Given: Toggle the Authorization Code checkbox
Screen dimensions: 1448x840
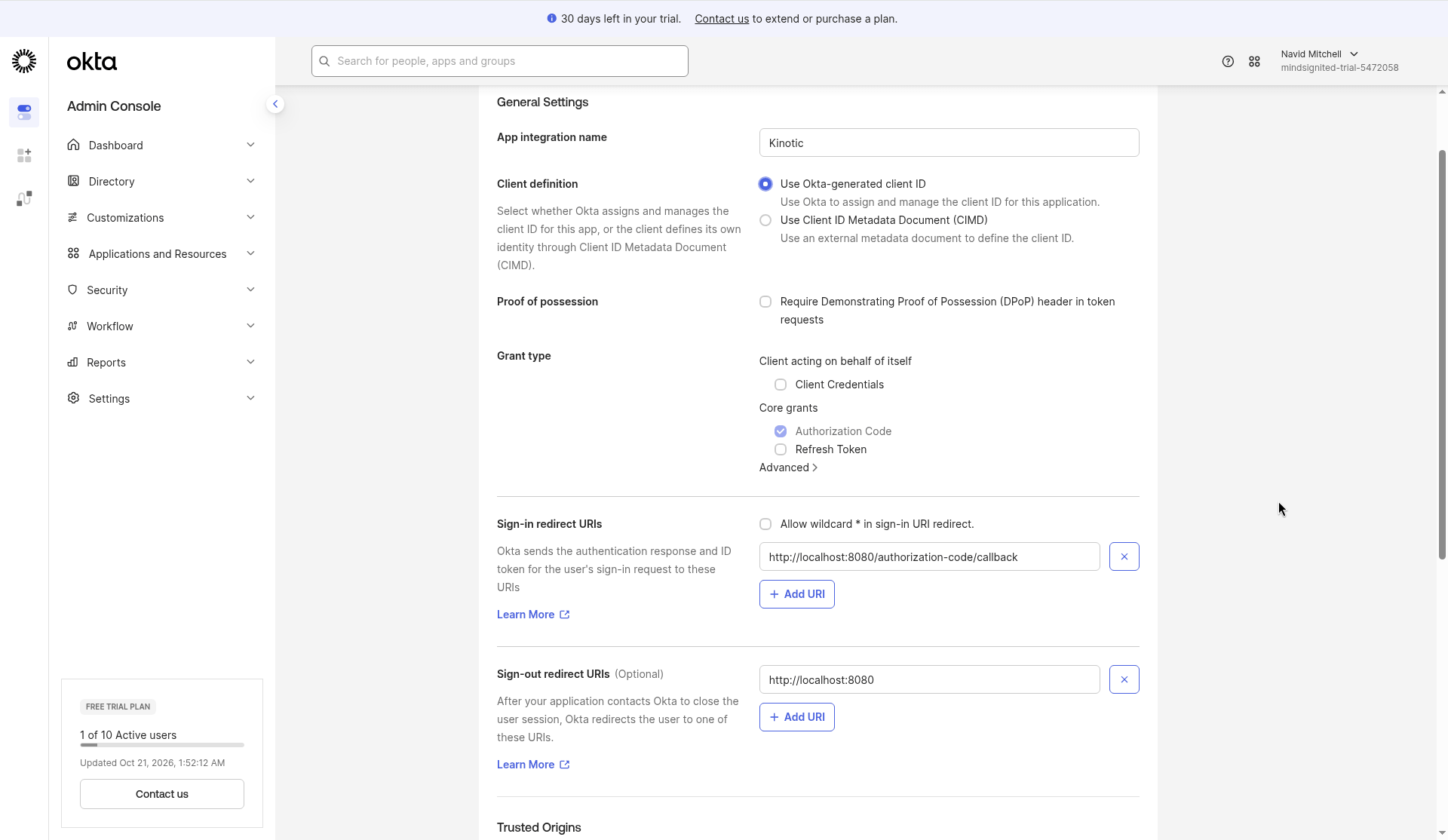Looking at the screenshot, I should click(x=781, y=431).
